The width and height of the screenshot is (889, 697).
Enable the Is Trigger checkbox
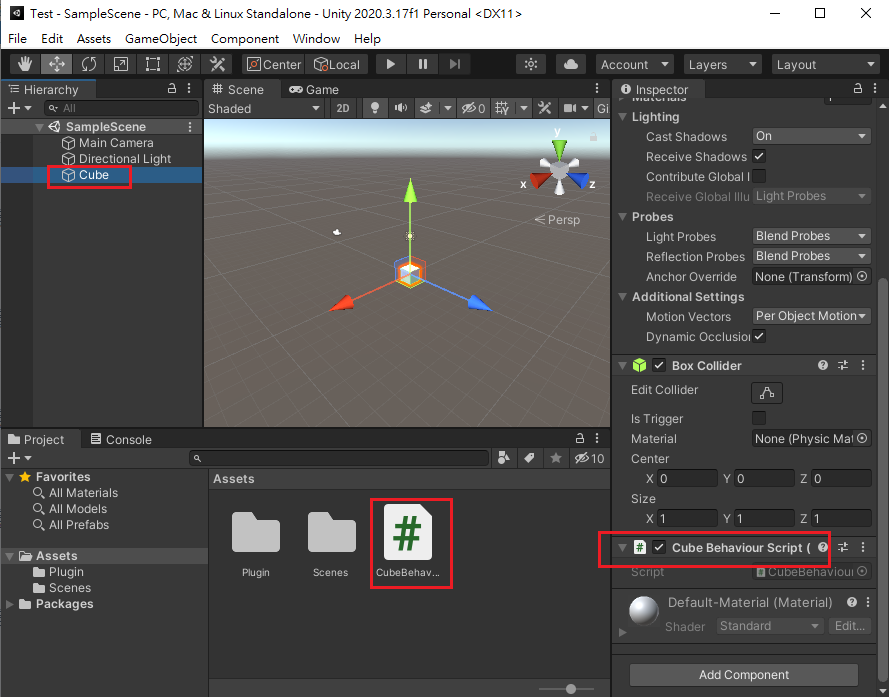(759, 418)
